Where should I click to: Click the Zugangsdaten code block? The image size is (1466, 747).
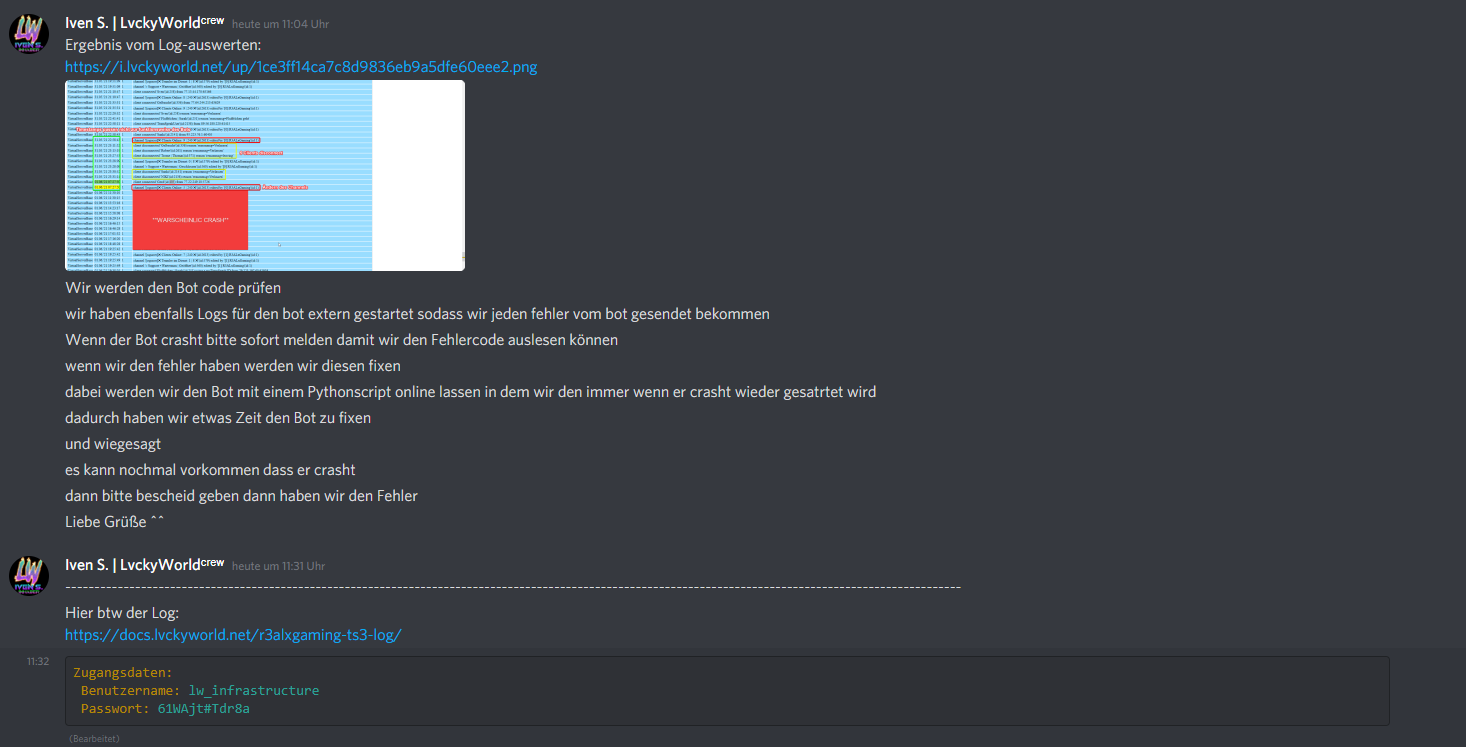(x=727, y=691)
